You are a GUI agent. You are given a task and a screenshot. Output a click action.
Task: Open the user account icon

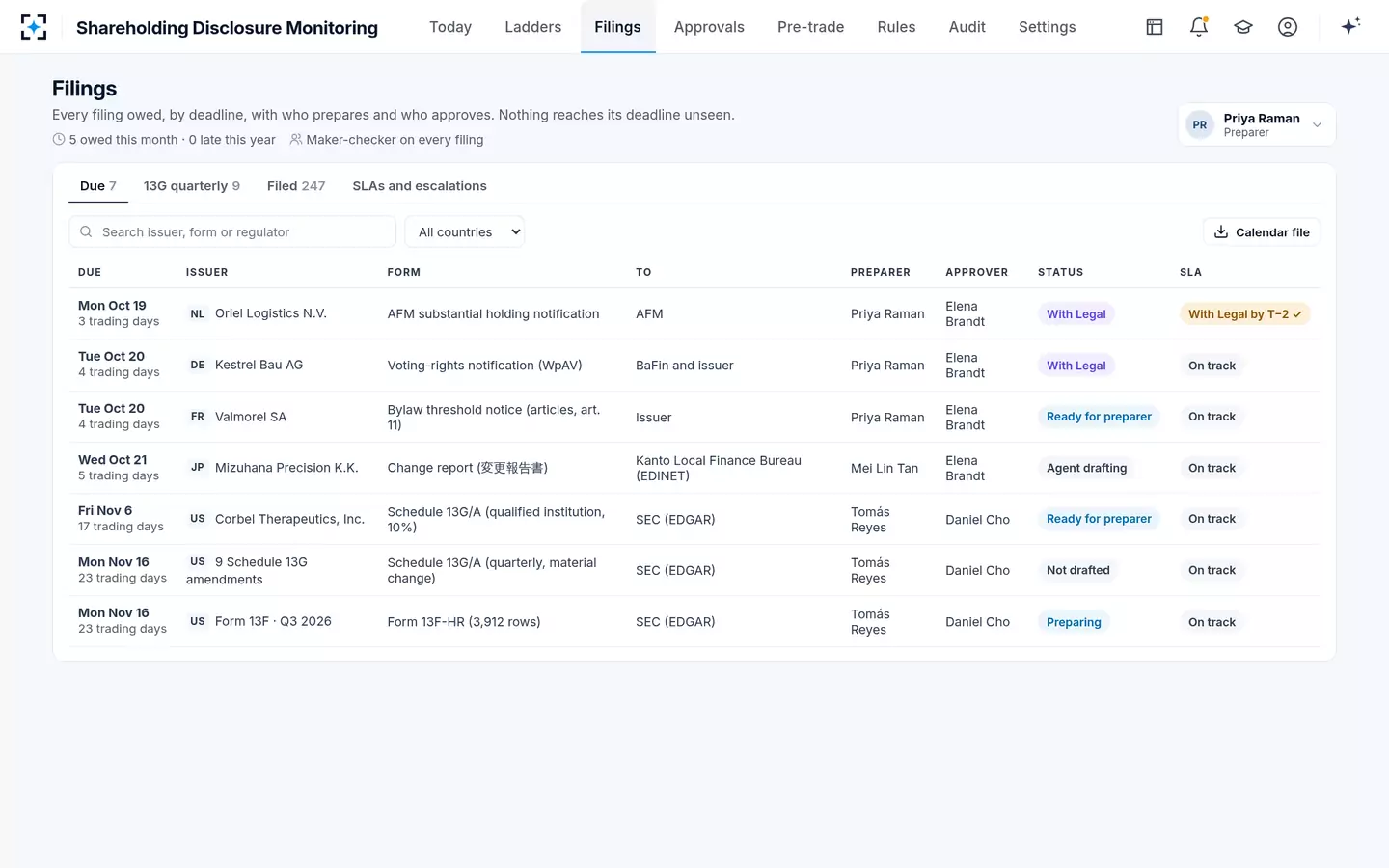point(1288,27)
